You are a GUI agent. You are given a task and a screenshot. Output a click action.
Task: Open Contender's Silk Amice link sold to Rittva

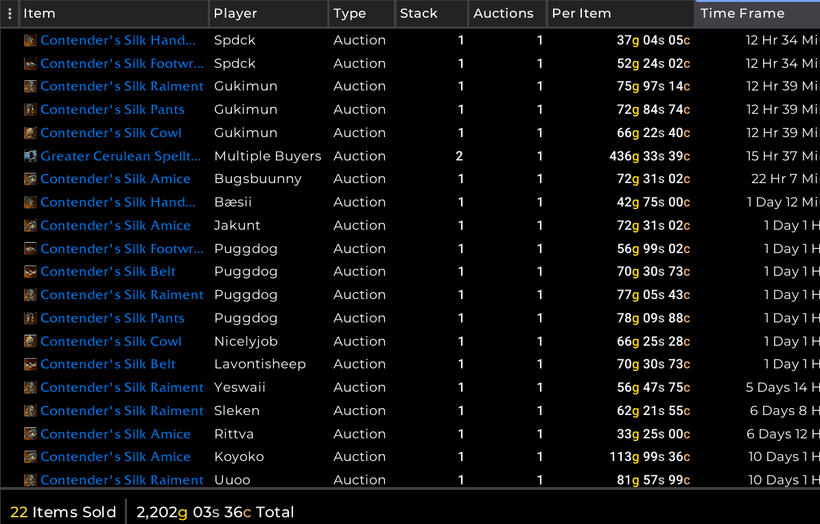115,434
